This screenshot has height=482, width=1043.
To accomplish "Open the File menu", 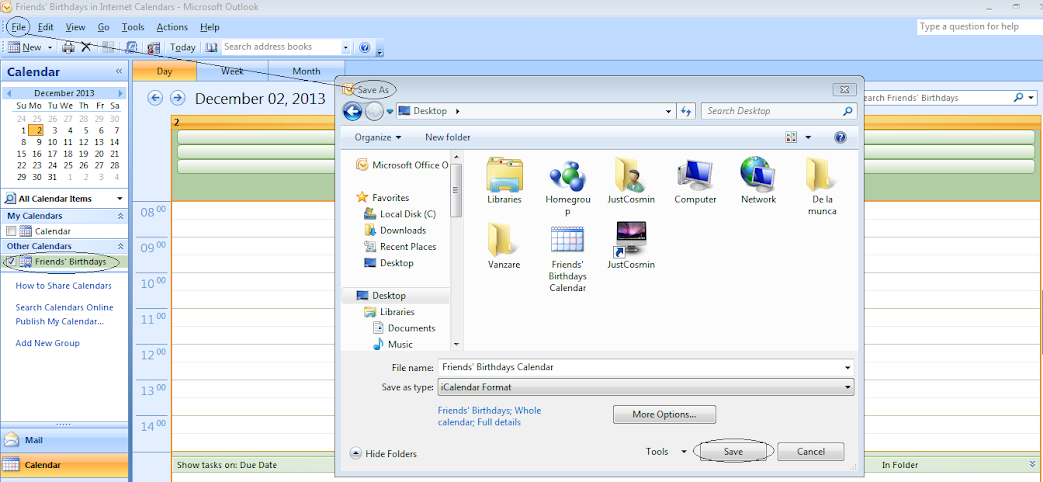I will [x=19, y=27].
